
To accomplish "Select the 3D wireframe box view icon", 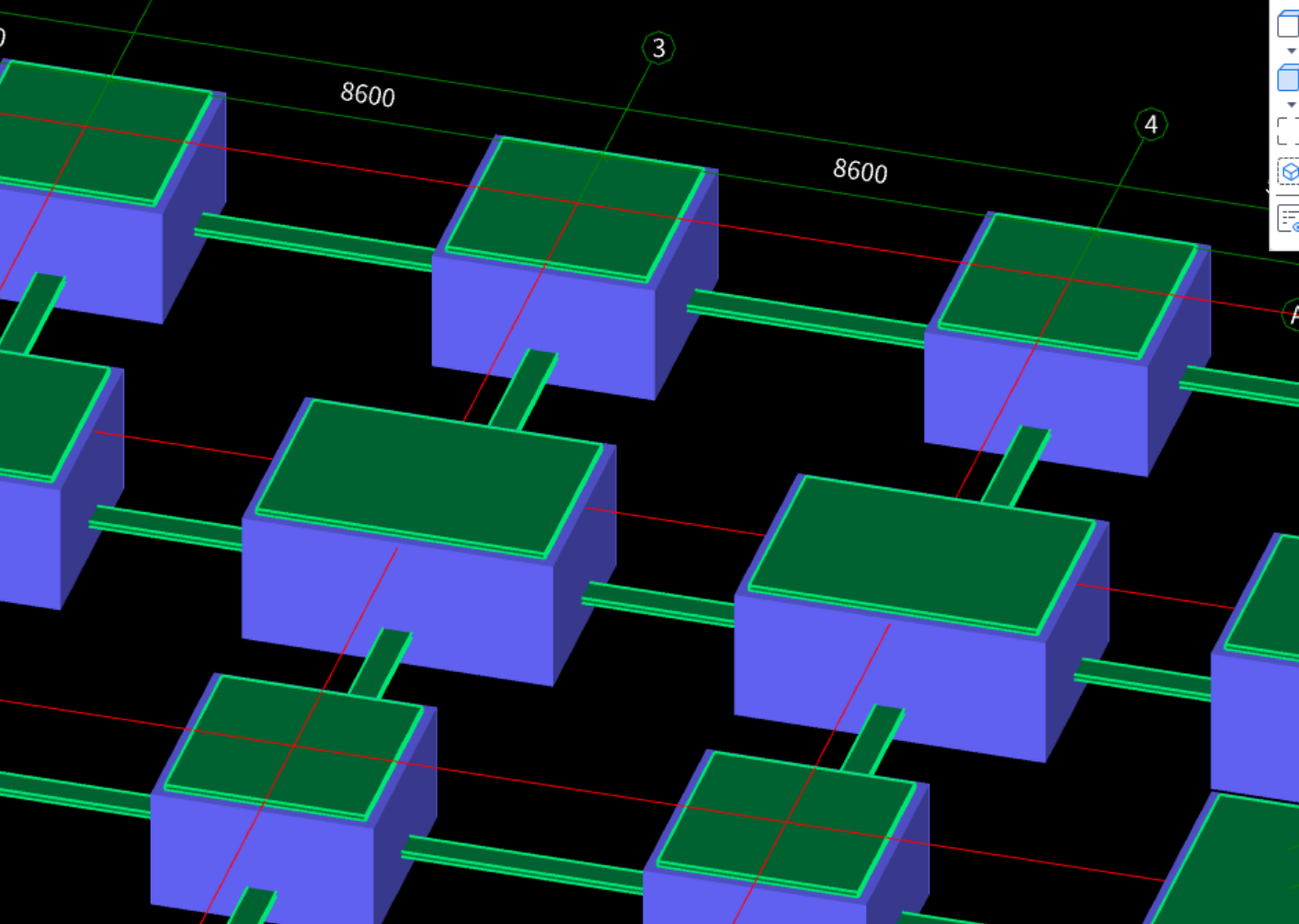I will tap(1288, 24).
